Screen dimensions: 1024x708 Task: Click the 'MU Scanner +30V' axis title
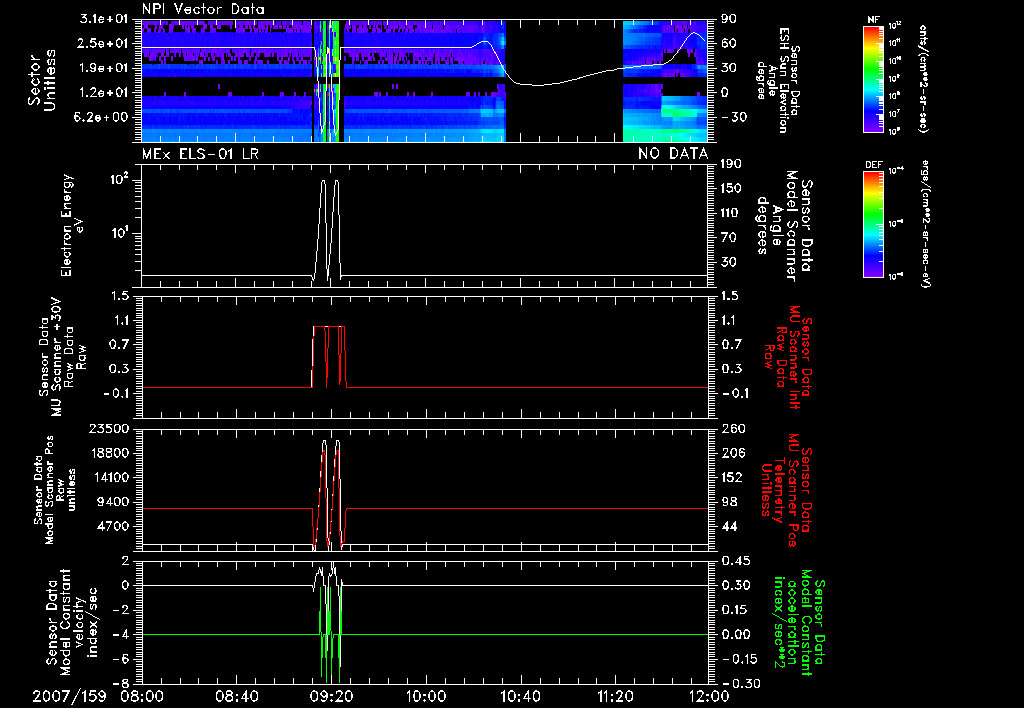[63, 357]
